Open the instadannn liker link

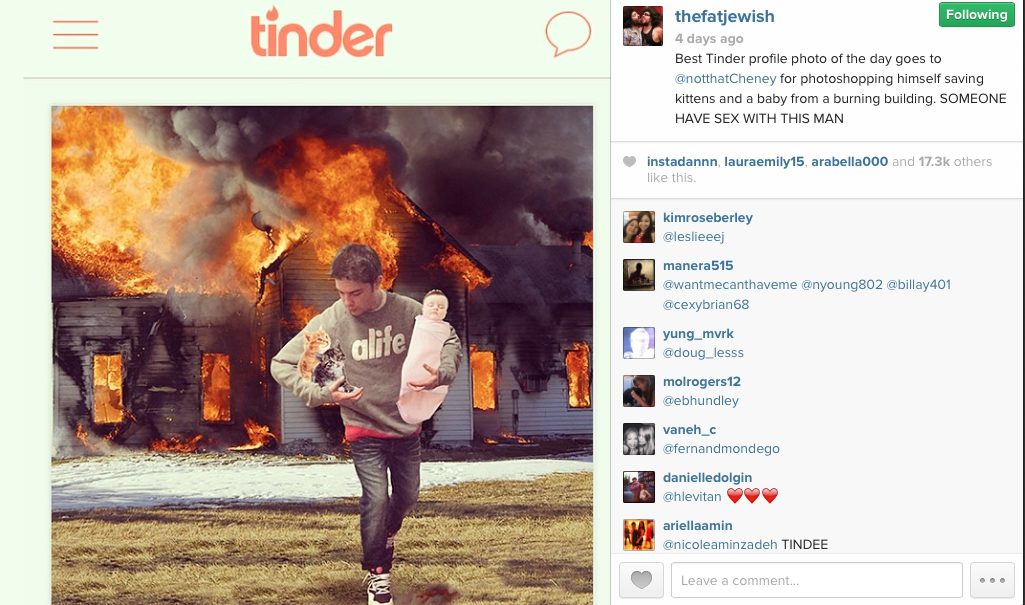[682, 161]
